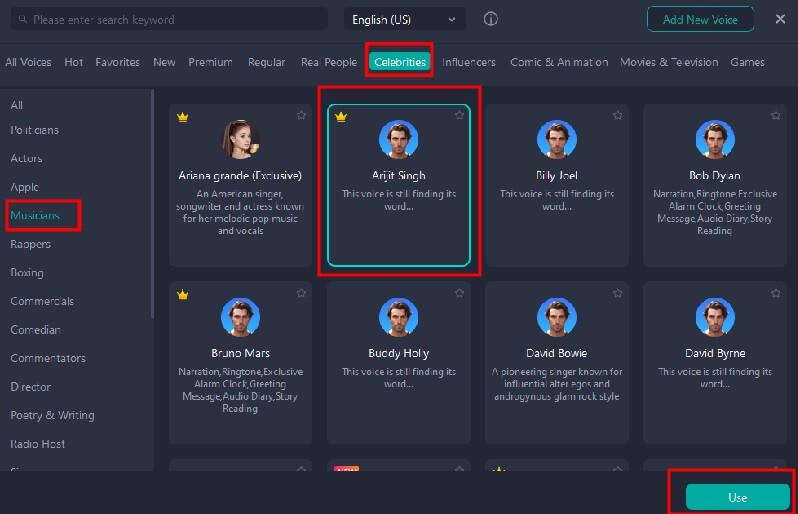Select Buddy Holly avatar
The image size is (798, 514).
pyautogui.click(x=398, y=317)
